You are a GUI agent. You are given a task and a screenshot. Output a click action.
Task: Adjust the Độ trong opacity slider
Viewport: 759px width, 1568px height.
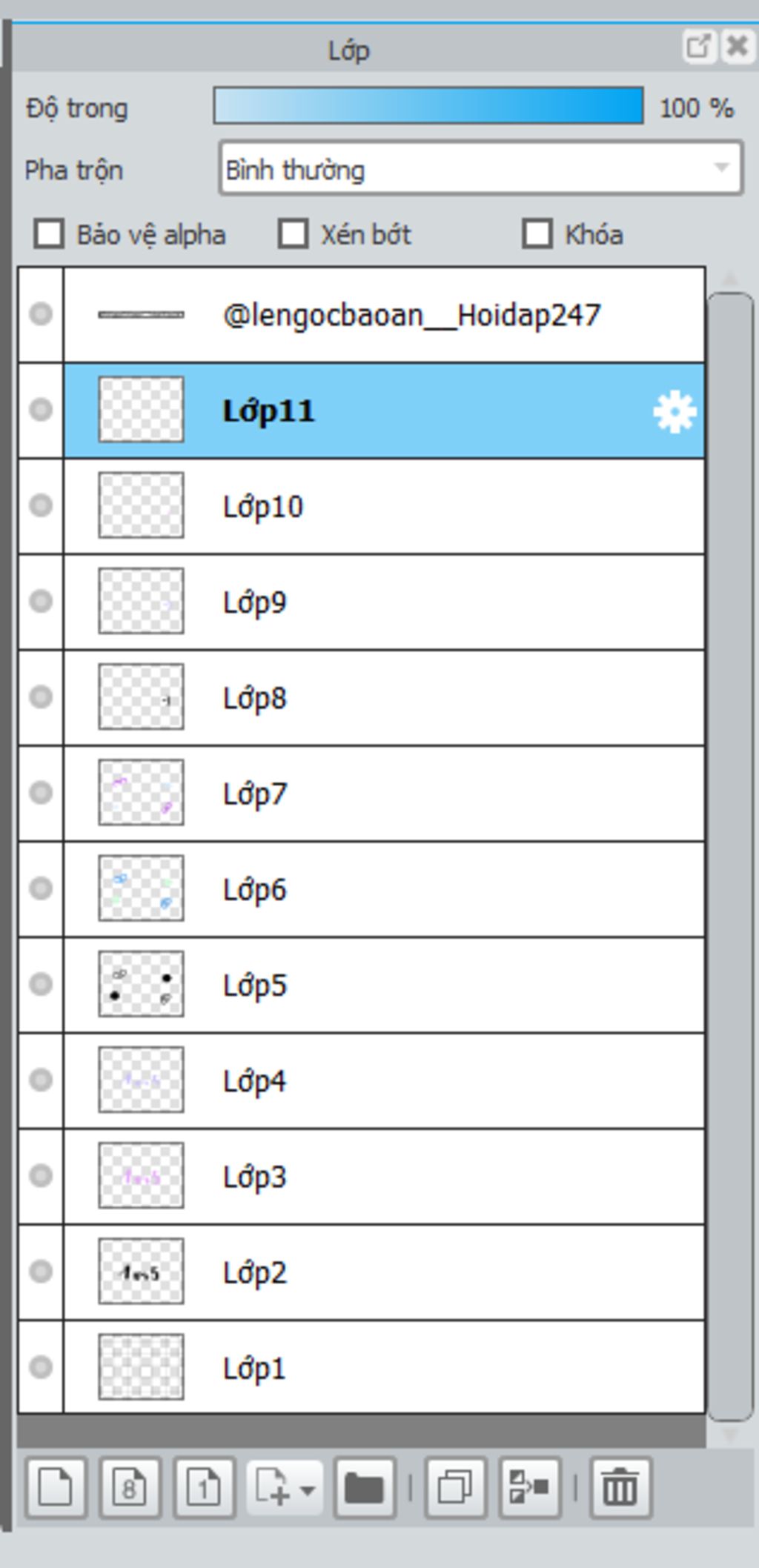(428, 105)
